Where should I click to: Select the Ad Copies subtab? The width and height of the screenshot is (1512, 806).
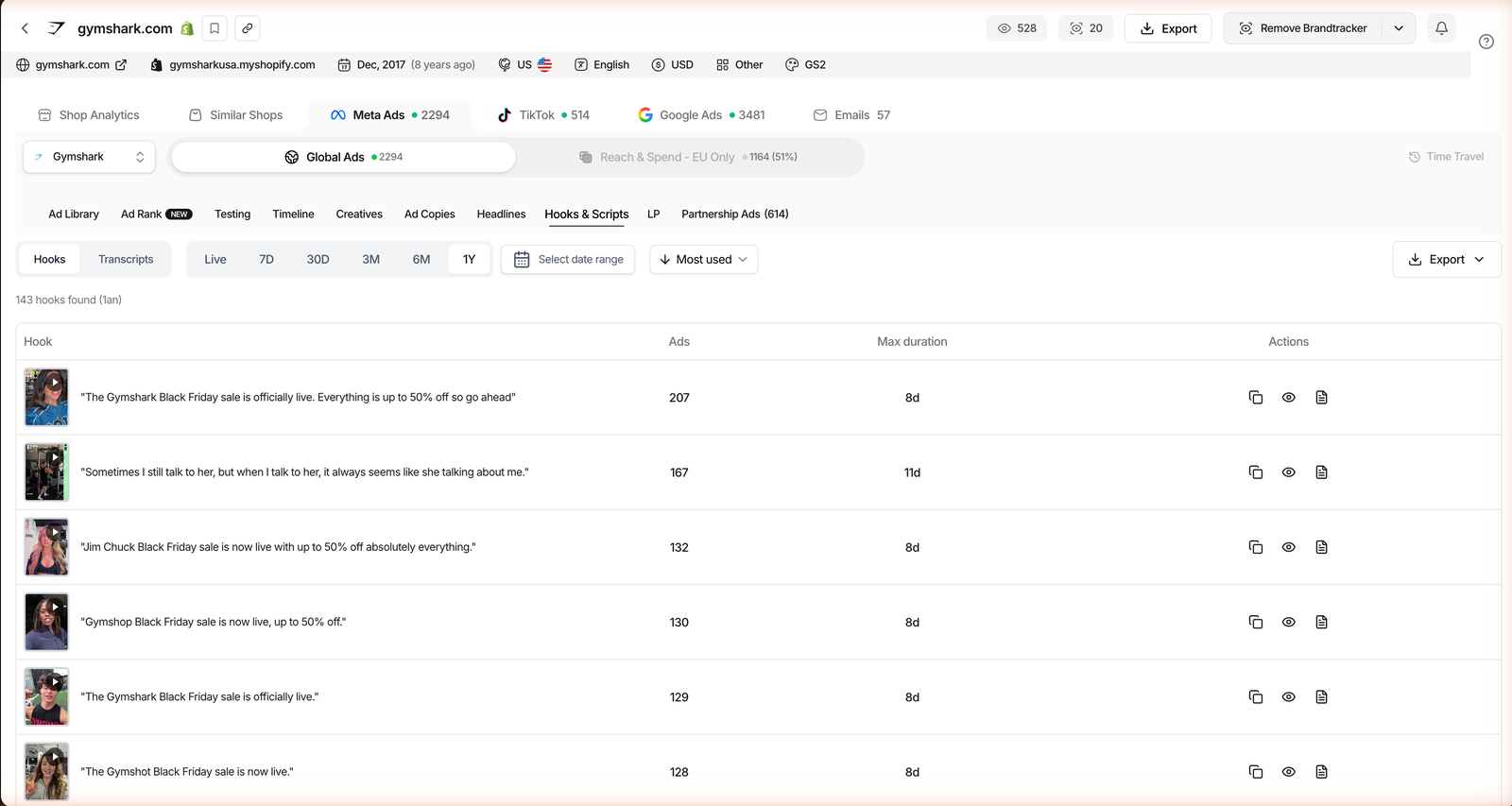point(430,214)
